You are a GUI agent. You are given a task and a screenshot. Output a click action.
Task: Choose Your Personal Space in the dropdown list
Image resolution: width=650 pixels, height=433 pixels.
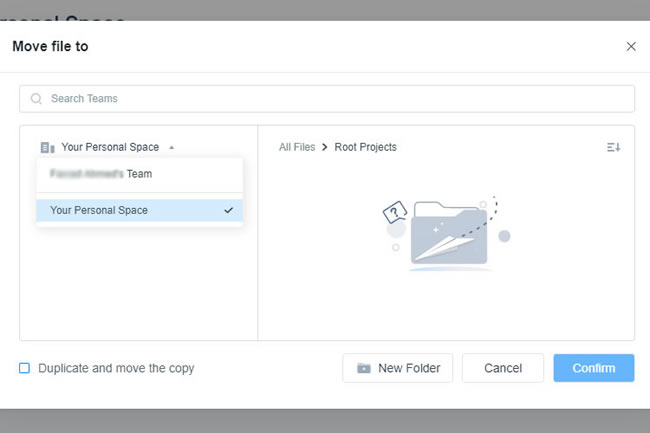pyautogui.click(x=99, y=210)
